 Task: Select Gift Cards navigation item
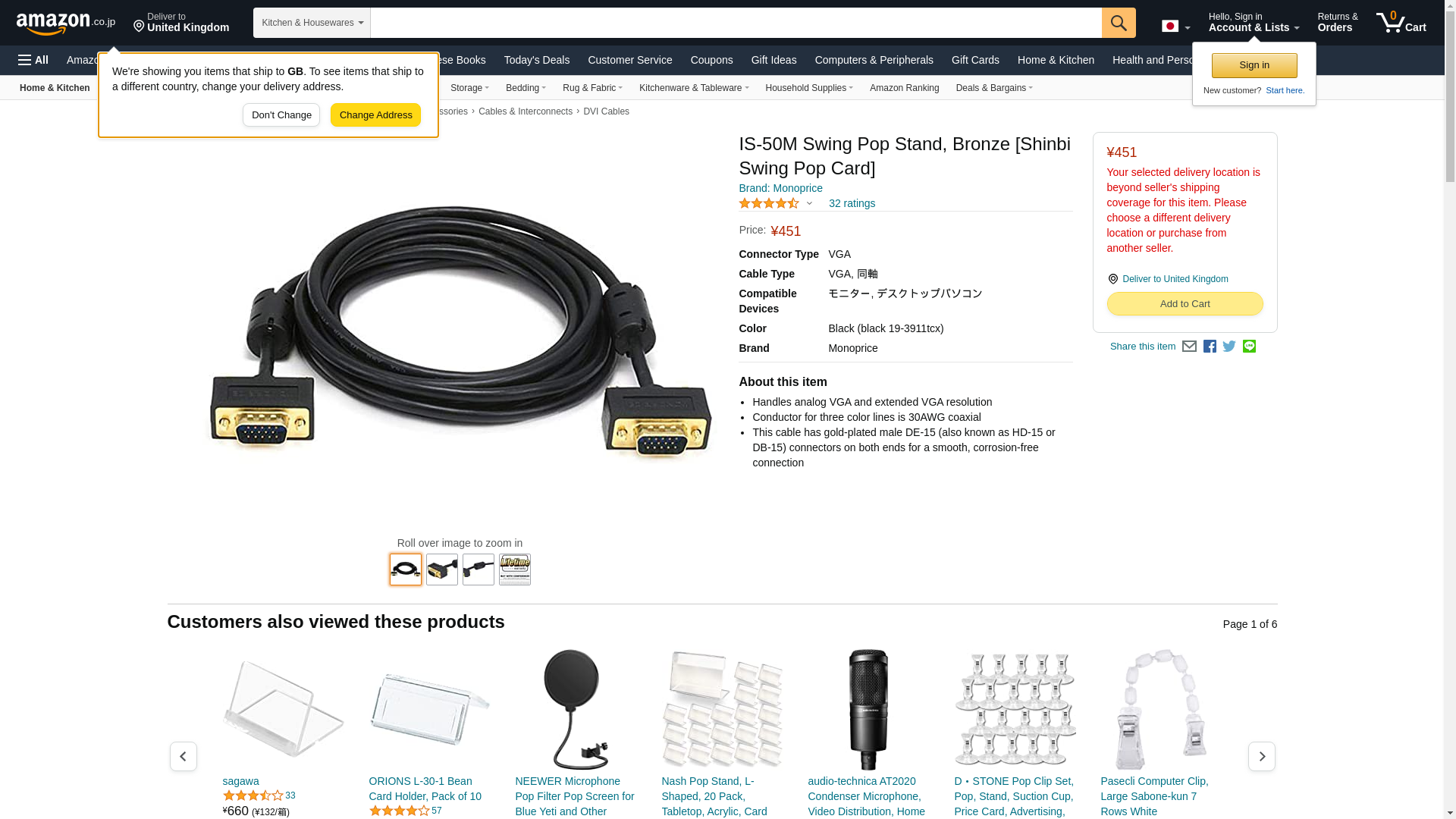click(975, 60)
